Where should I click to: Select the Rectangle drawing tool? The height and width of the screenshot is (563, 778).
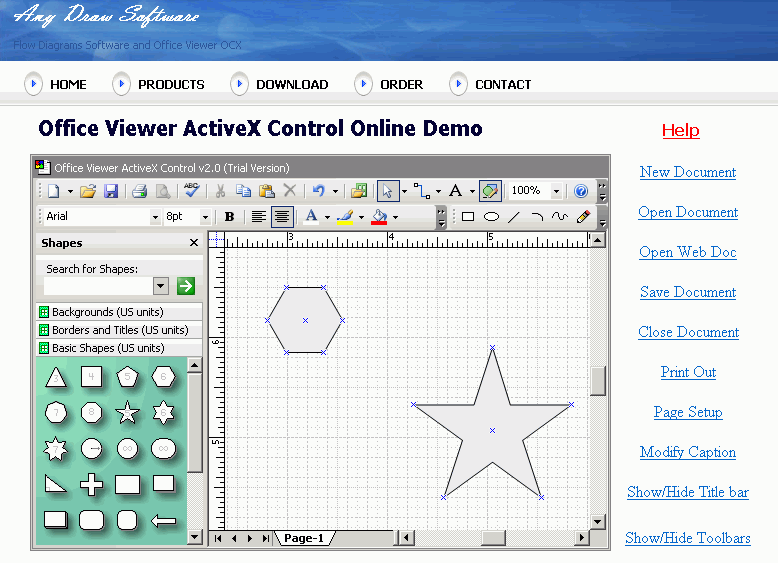pos(468,217)
